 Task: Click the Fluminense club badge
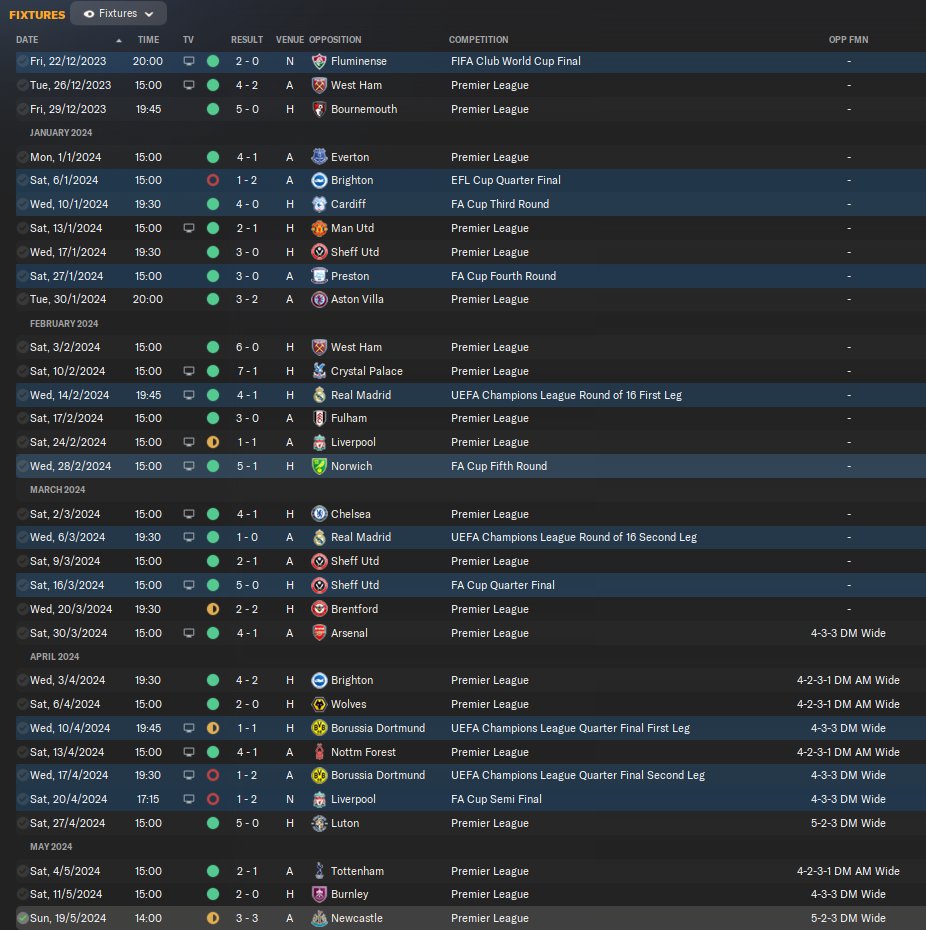click(319, 61)
